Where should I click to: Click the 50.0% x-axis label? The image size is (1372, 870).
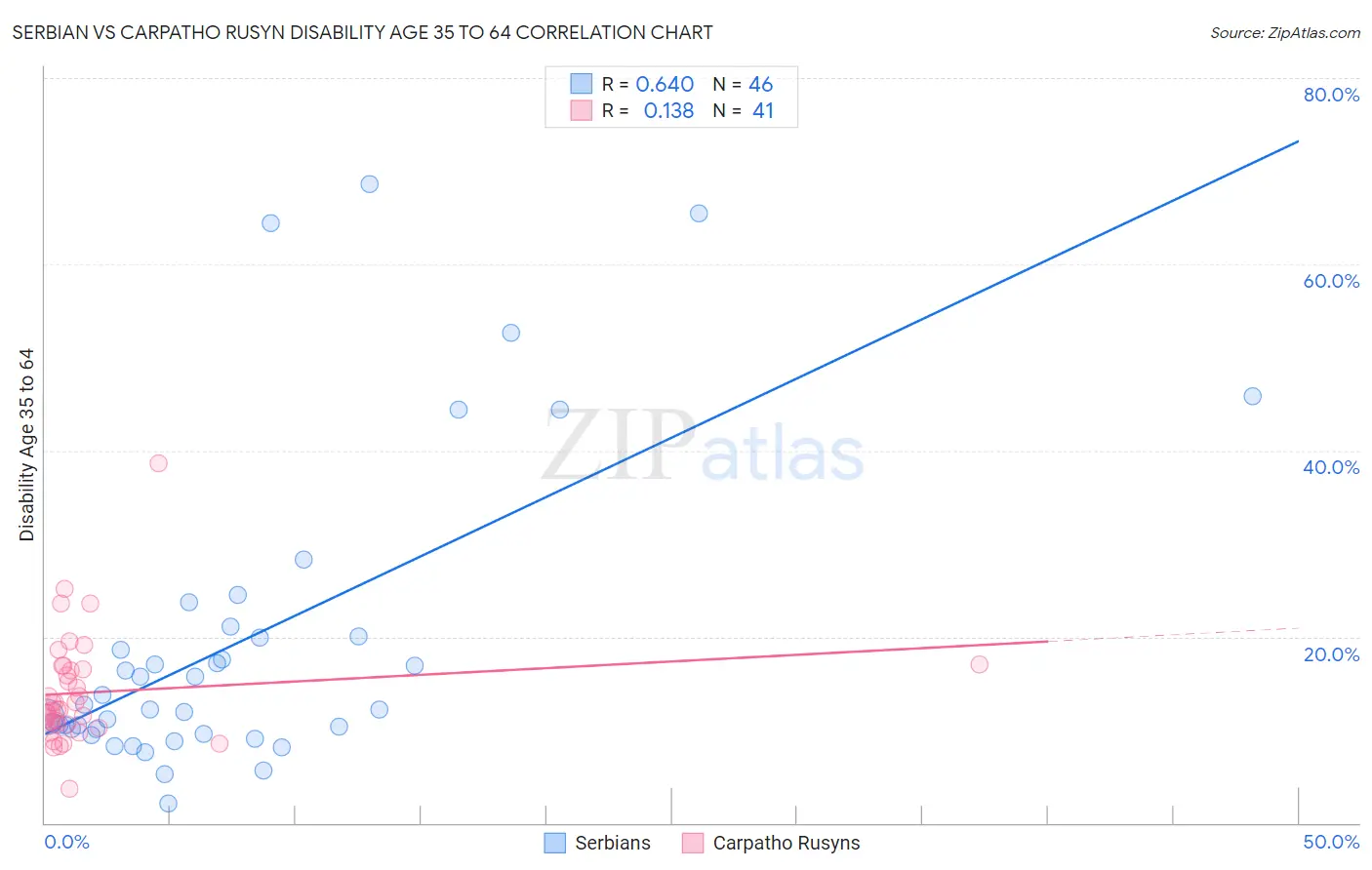pyautogui.click(x=1331, y=842)
